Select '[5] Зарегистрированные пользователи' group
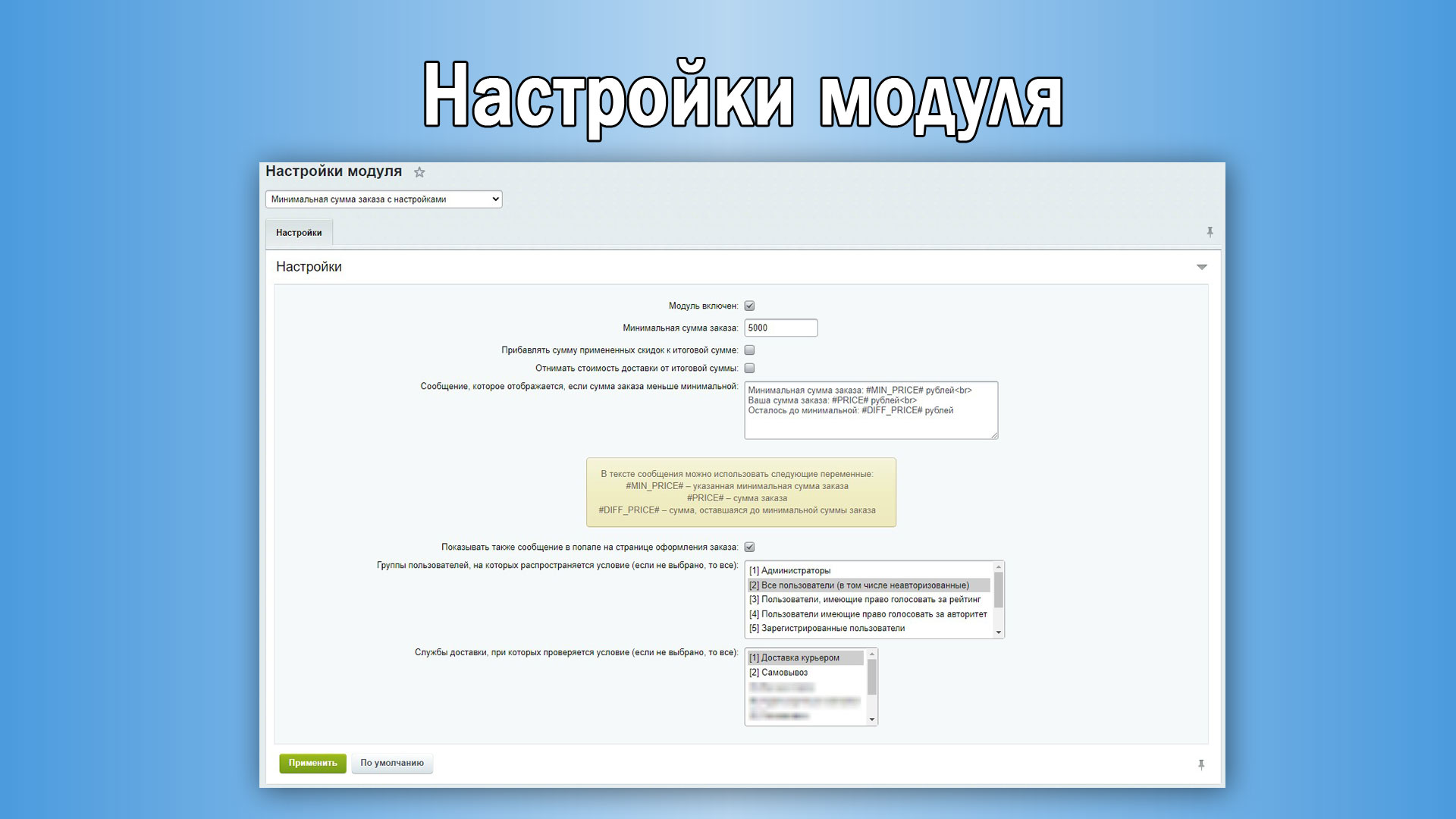Screen dimensions: 1456x819 point(827,628)
